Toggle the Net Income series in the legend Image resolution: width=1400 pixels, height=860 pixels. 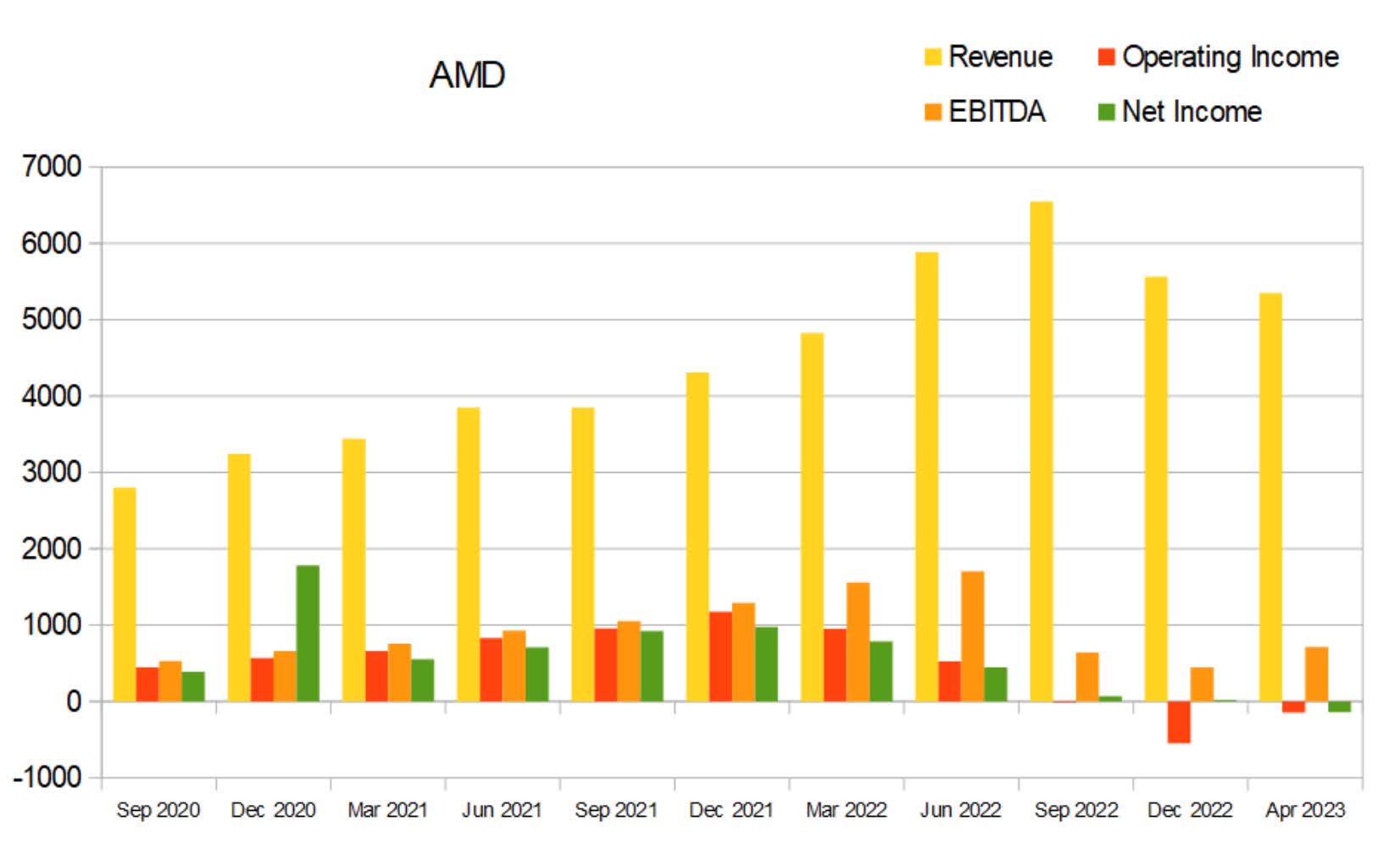(x=1191, y=110)
